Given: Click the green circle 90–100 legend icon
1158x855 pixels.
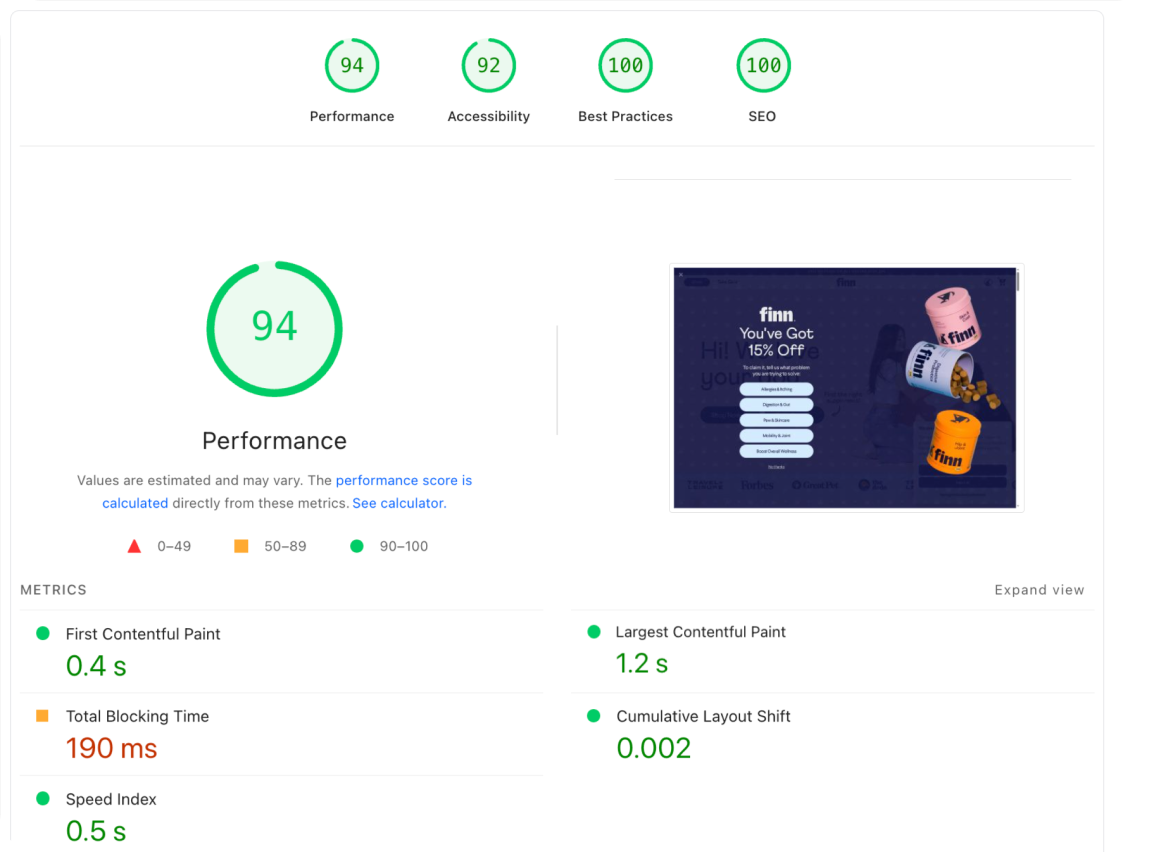Looking at the screenshot, I should [x=357, y=546].
